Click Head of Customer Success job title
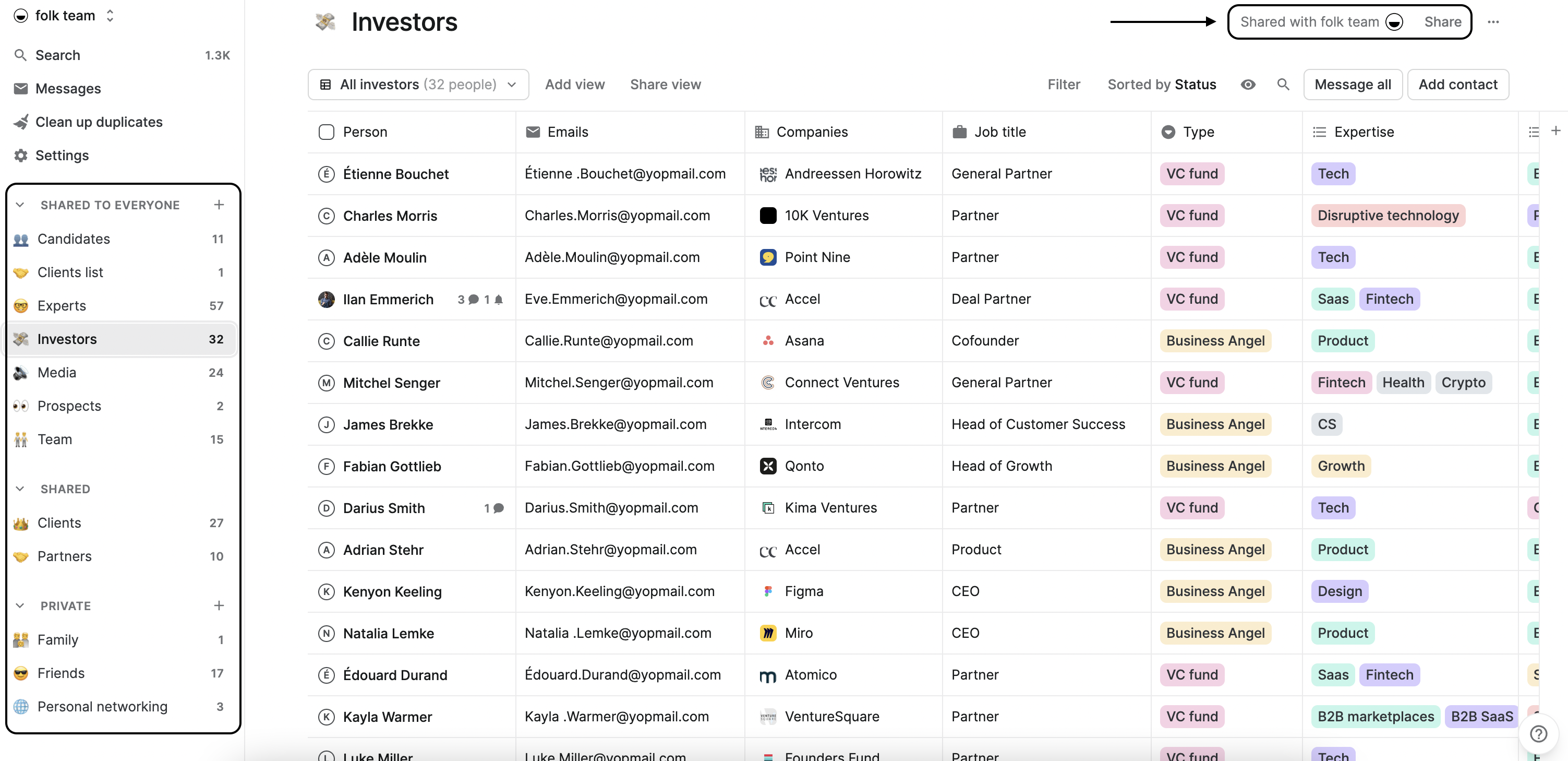The height and width of the screenshot is (761, 1568). (1038, 424)
